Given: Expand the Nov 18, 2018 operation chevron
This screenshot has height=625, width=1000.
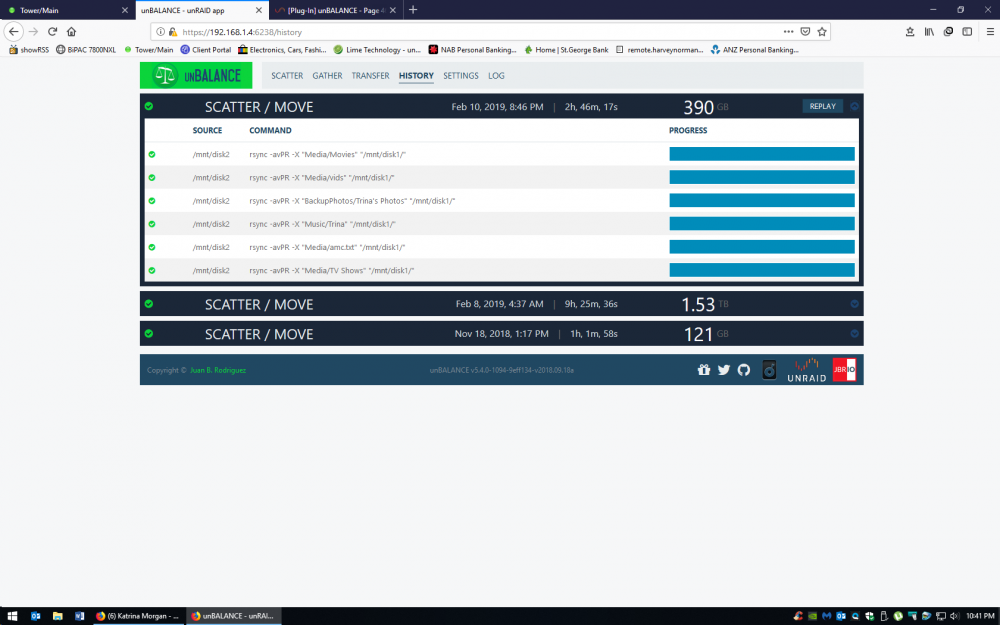Looking at the screenshot, I should coord(855,334).
